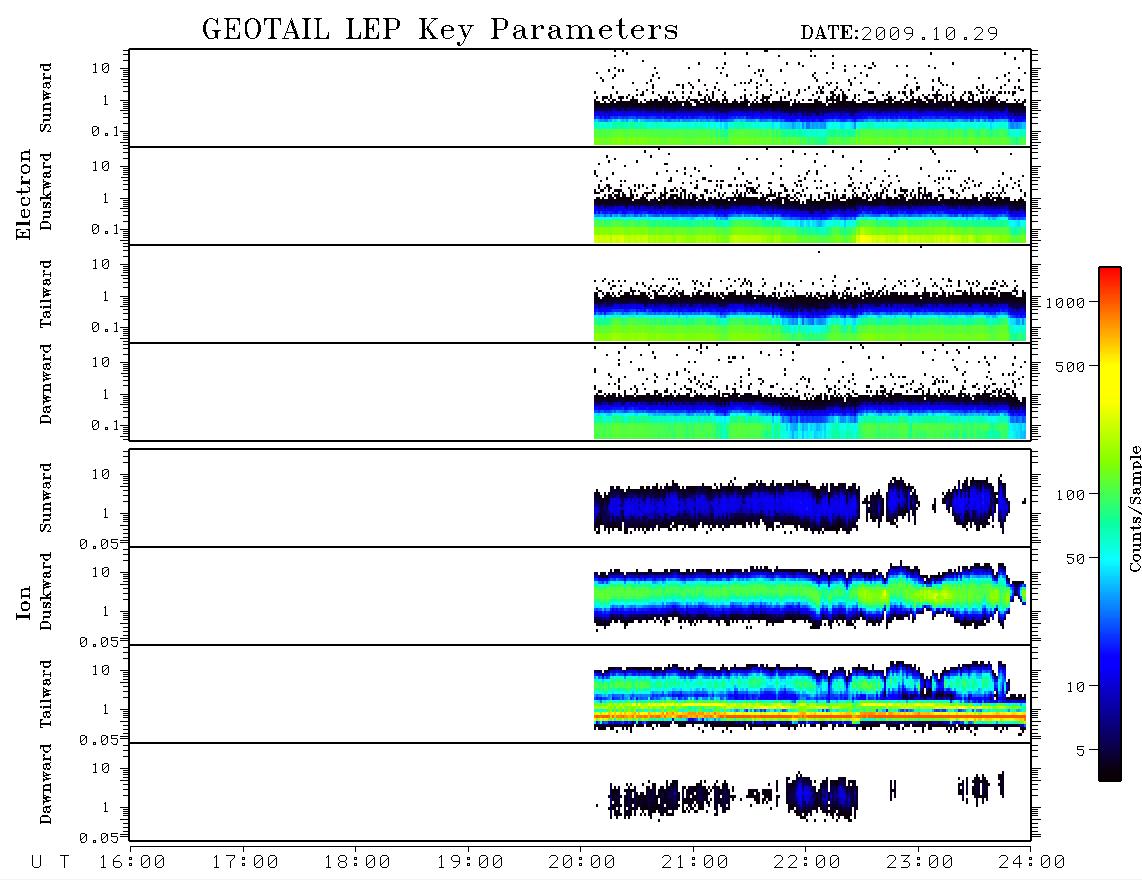Click the "Electron" group axis label
Screen dimensions: 1142x880
tap(24, 195)
